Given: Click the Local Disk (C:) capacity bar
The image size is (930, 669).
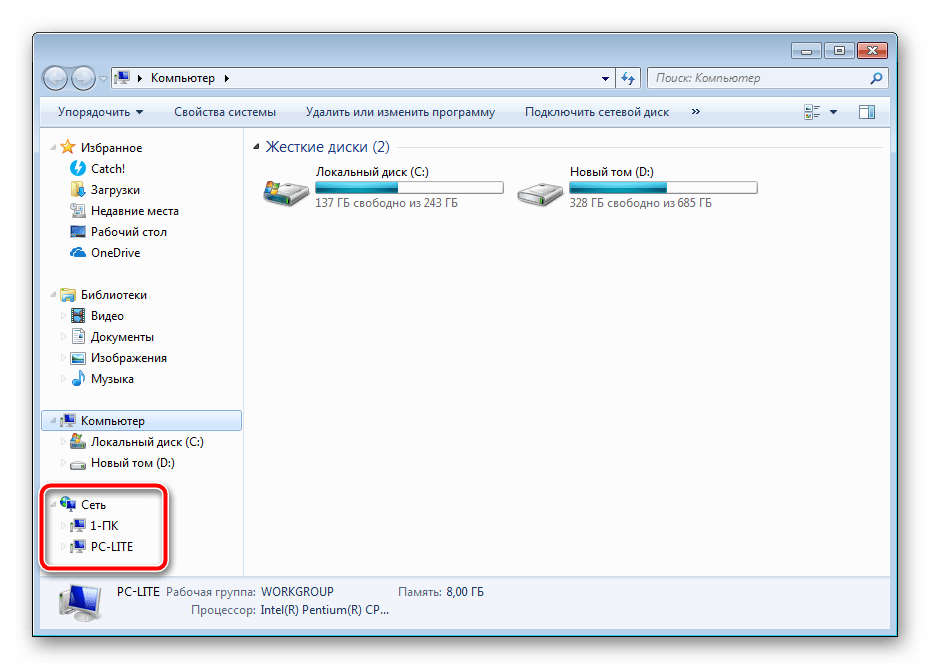Looking at the screenshot, I should tap(409, 187).
